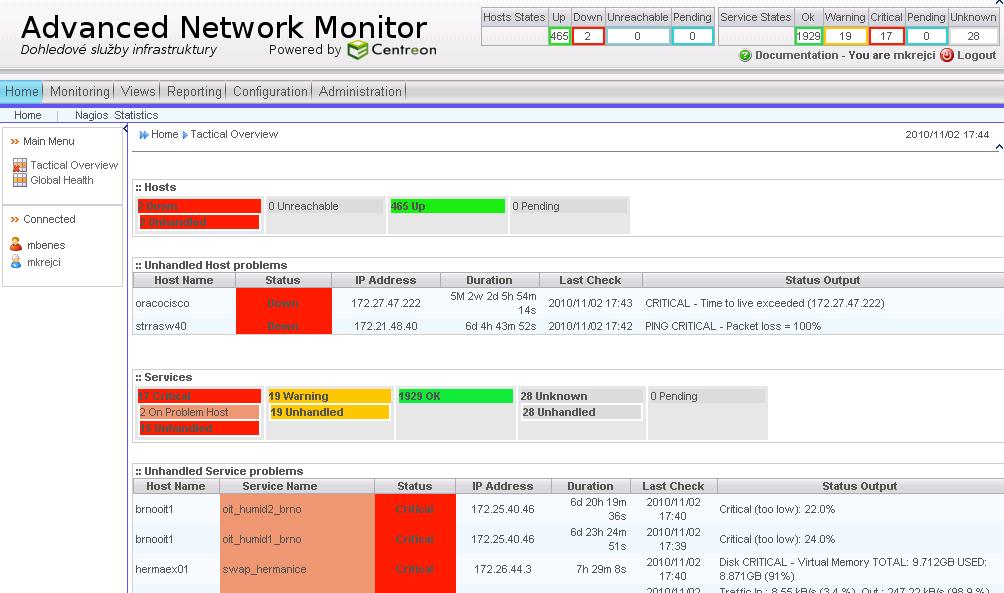Open the Monitoring menu
Image resolution: width=1004 pixels, height=593 pixels.
79,91
